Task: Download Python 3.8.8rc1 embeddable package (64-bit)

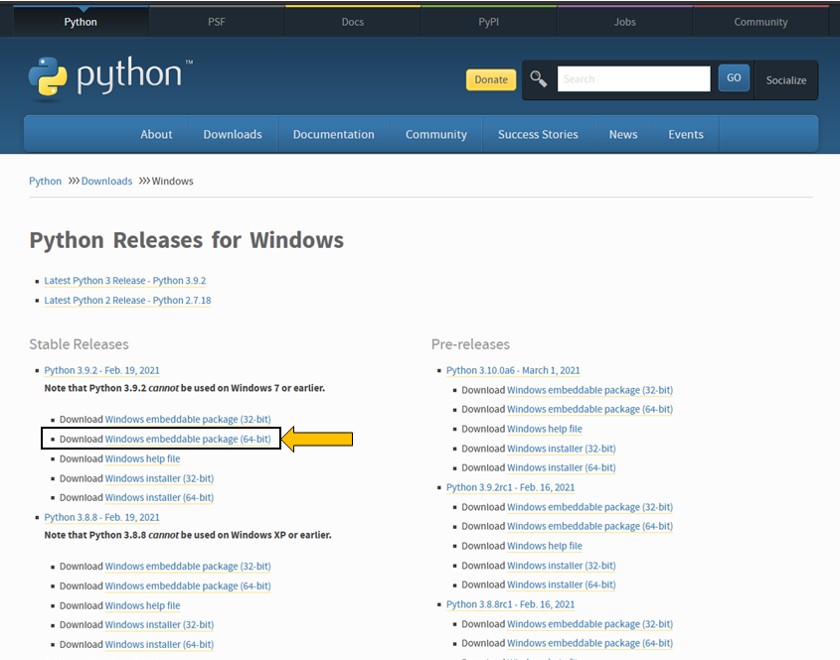Action: tap(590, 643)
